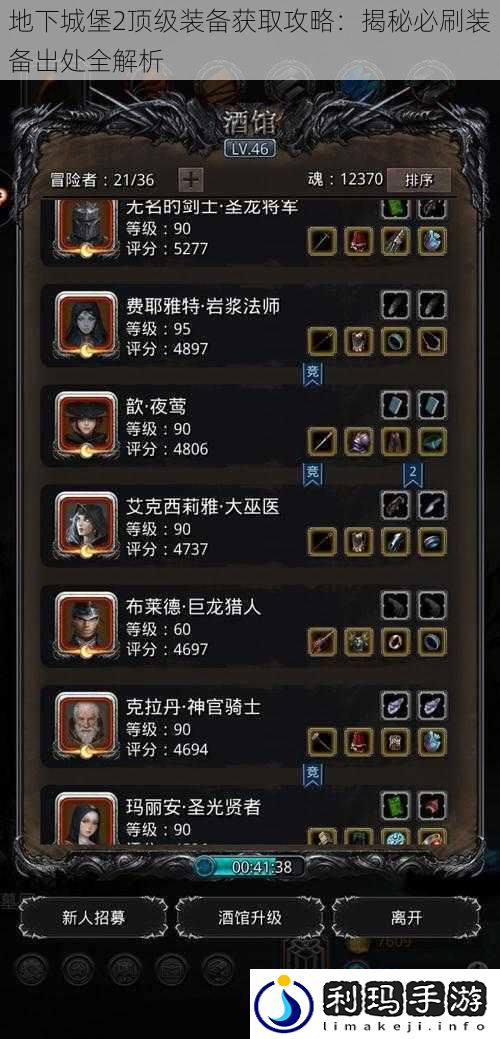This screenshot has height=1039, width=500.
Task: Tap the weapon slot of 布莱德·巨龙猎人
Action: tap(322, 641)
